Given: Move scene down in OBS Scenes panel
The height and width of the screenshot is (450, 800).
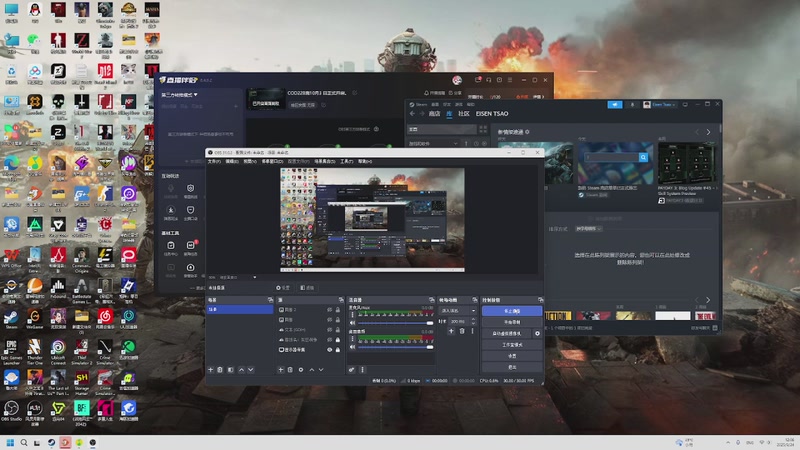Looking at the screenshot, I should point(251,369).
